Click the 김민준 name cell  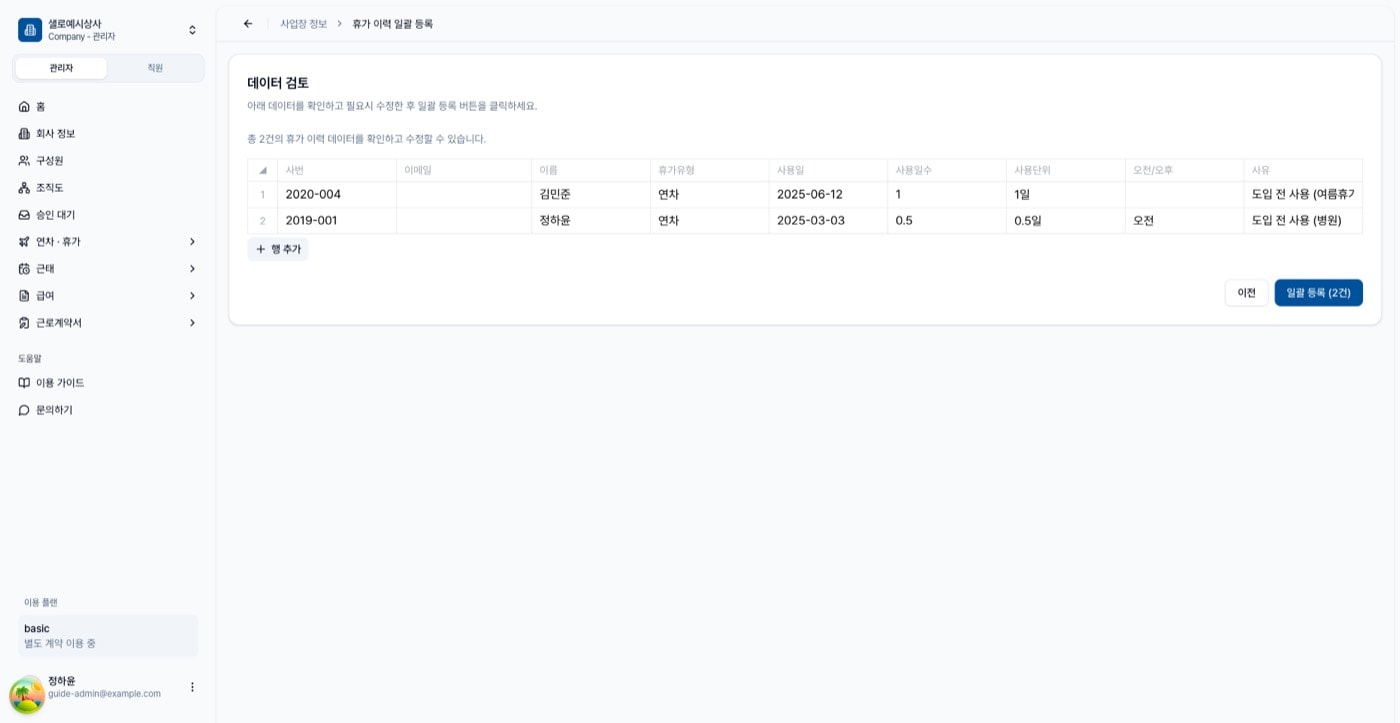coord(590,194)
